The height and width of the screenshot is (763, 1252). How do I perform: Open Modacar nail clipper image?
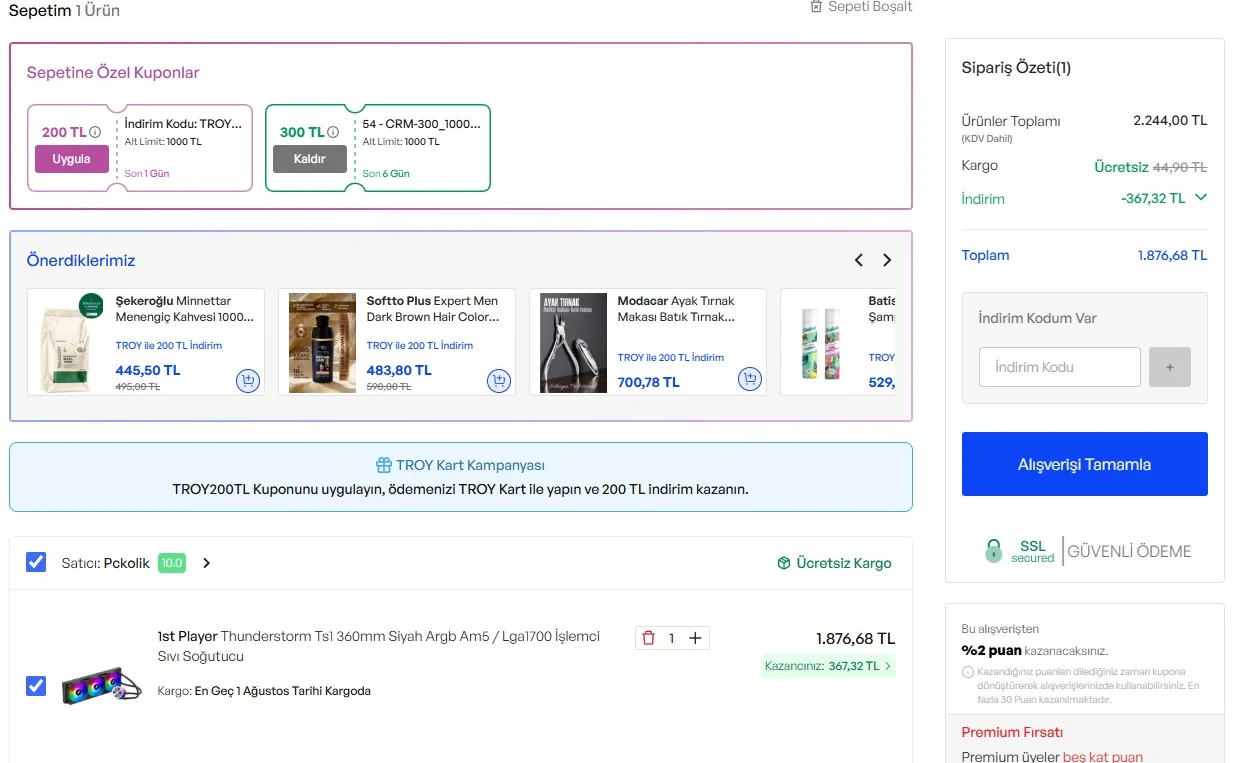point(573,342)
